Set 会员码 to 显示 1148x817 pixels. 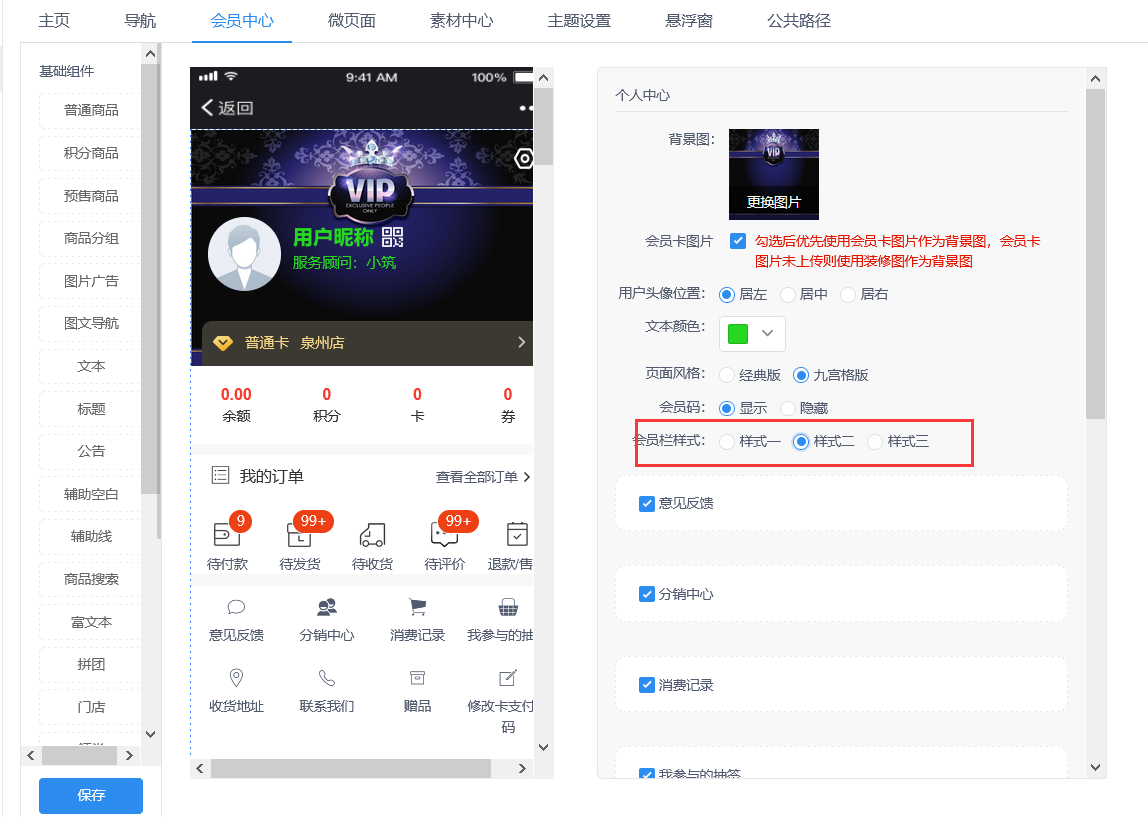727,408
